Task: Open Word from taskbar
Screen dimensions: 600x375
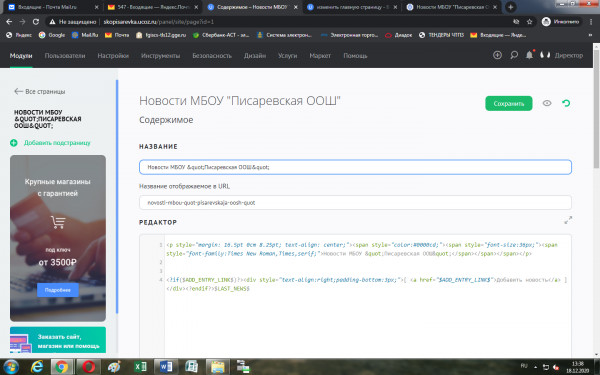Action: coord(166,367)
